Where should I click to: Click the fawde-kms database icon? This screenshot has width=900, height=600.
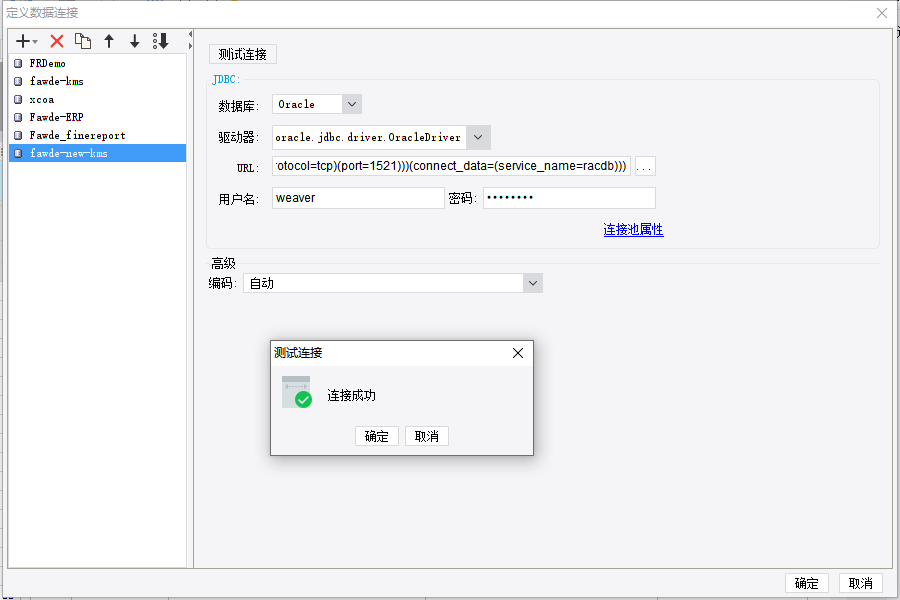pyautogui.click(x=18, y=81)
